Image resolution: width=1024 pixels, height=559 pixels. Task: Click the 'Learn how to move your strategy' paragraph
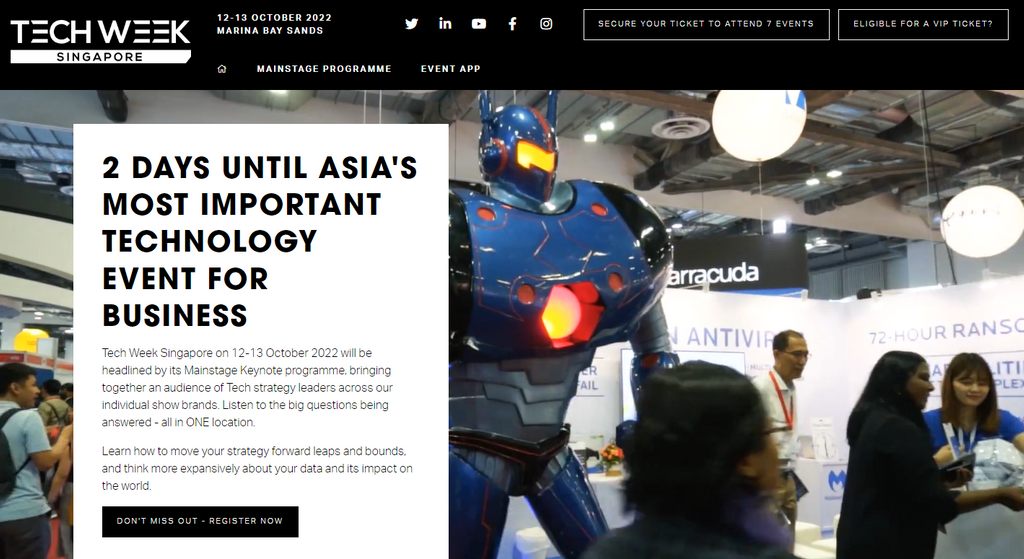257,468
